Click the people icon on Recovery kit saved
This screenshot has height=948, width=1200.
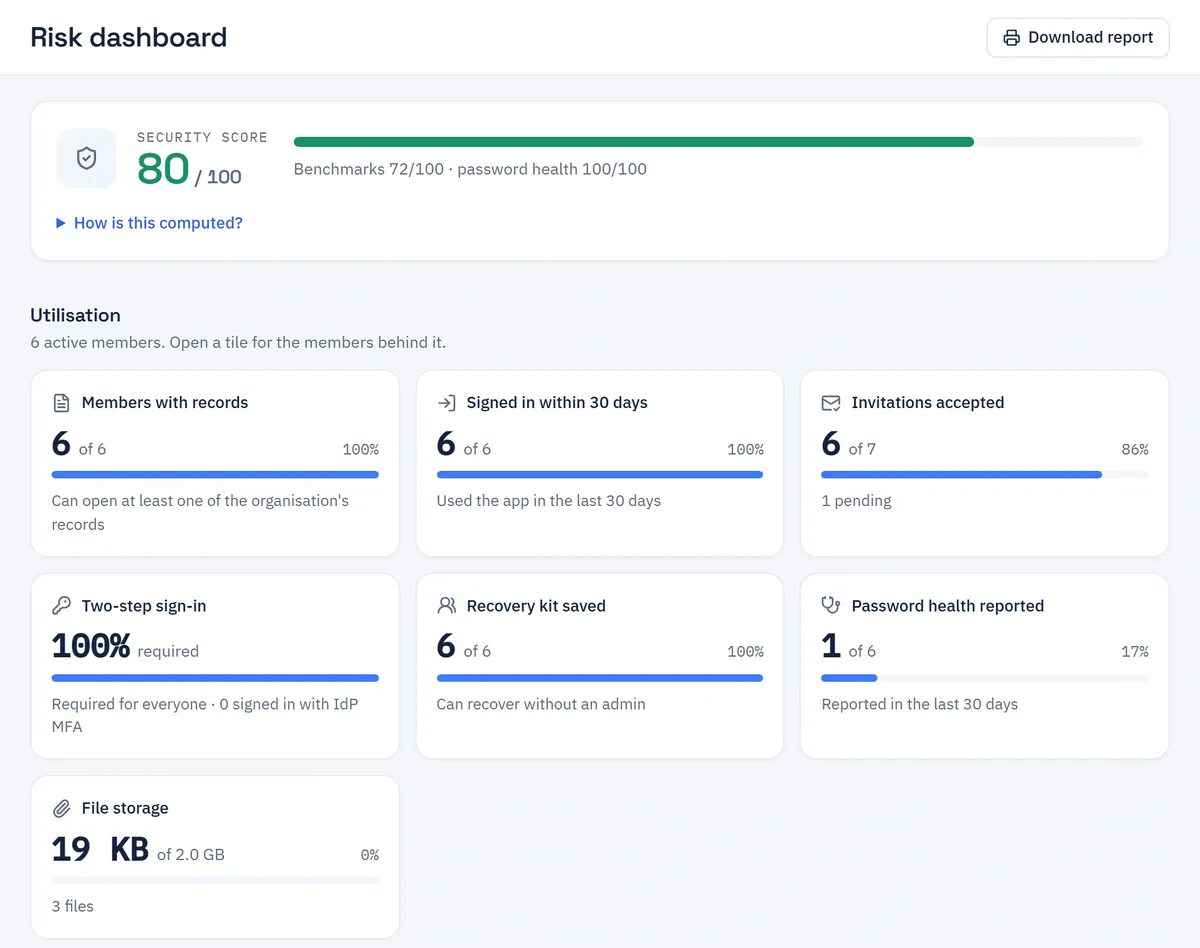coord(446,606)
